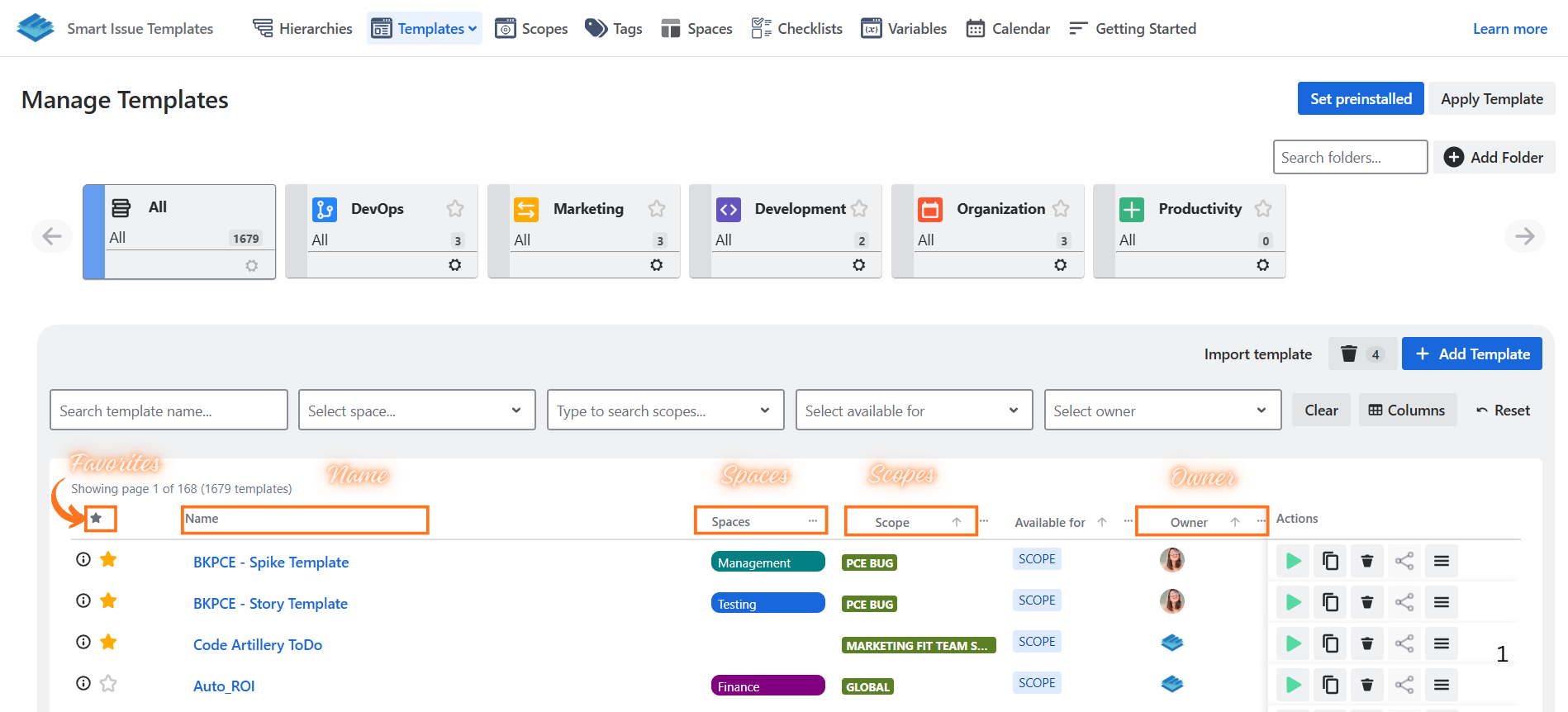Follow the Learn more link
Image resolution: width=1568 pixels, height=712 pixels.
click(x=1510, y=29)
